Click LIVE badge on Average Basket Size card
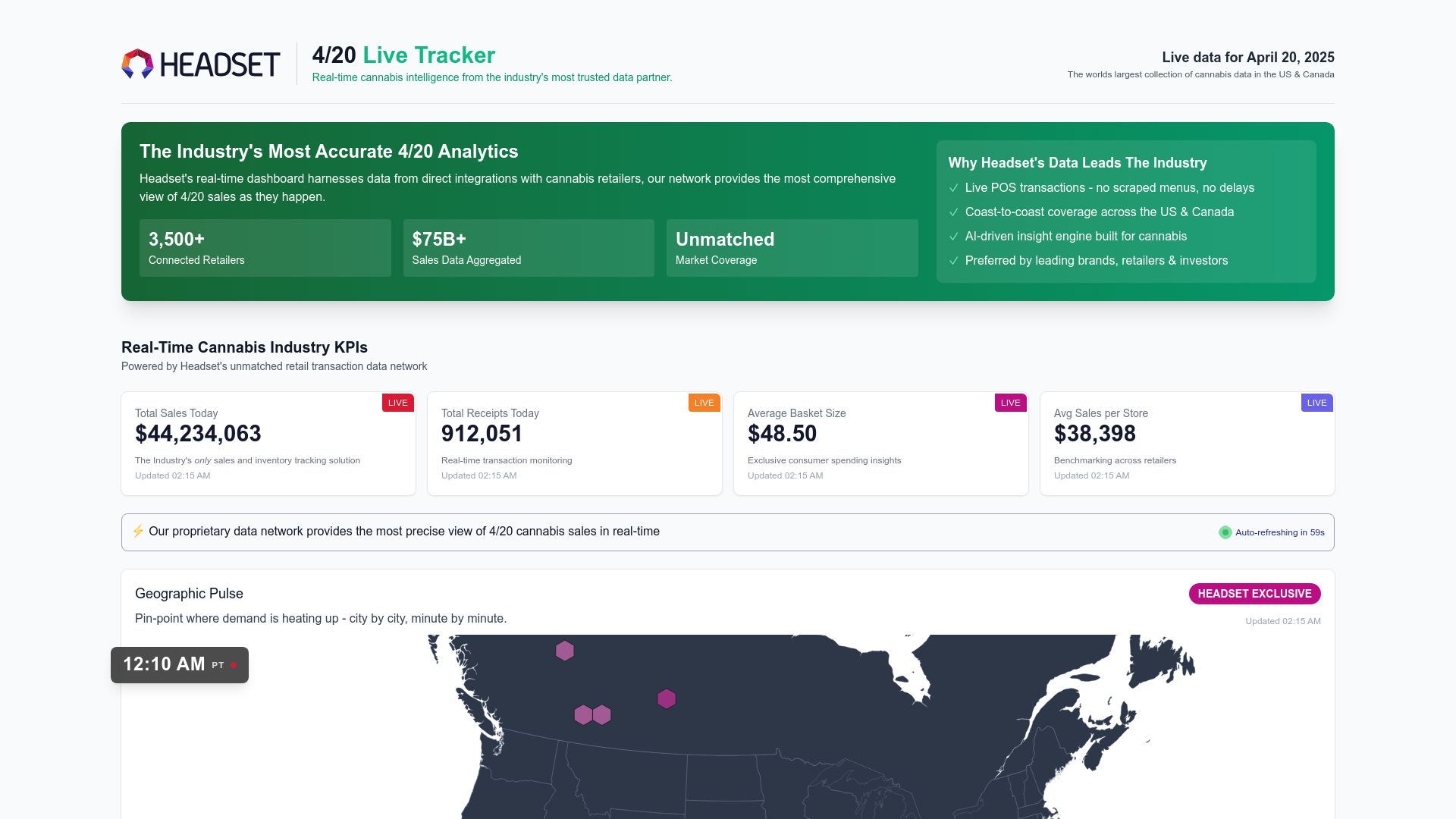 tap(1011, 403)
